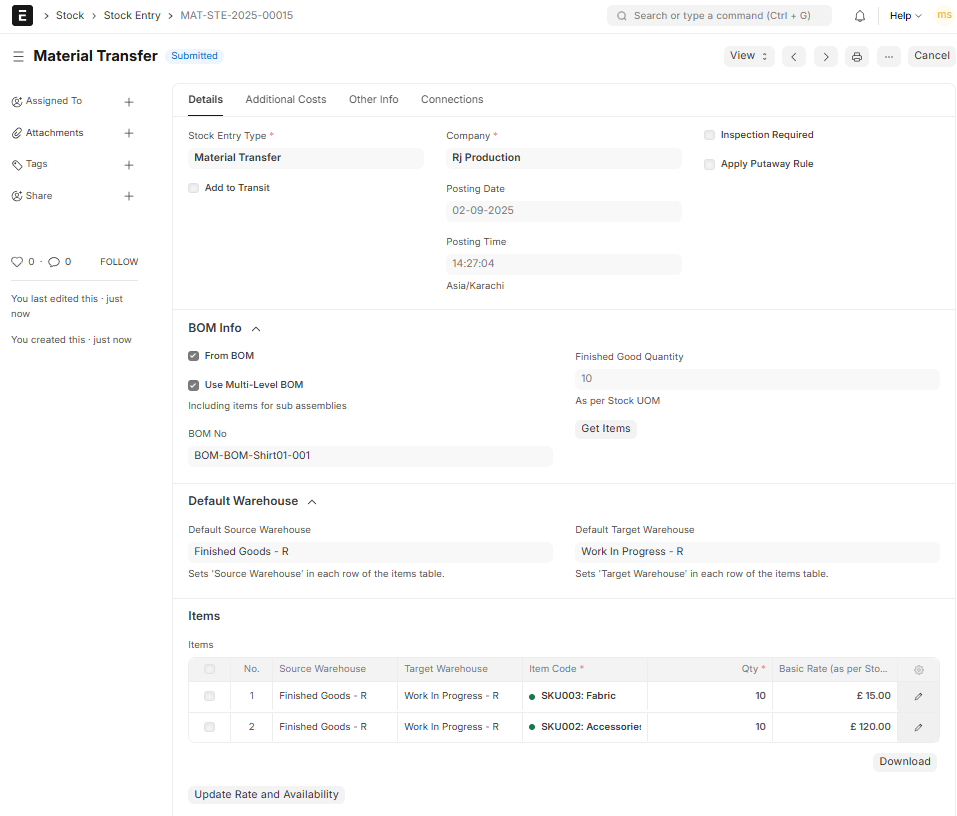The image size is (957, 816).
Task: Open the three-dots more options menu
Action: tap(888, 57)
